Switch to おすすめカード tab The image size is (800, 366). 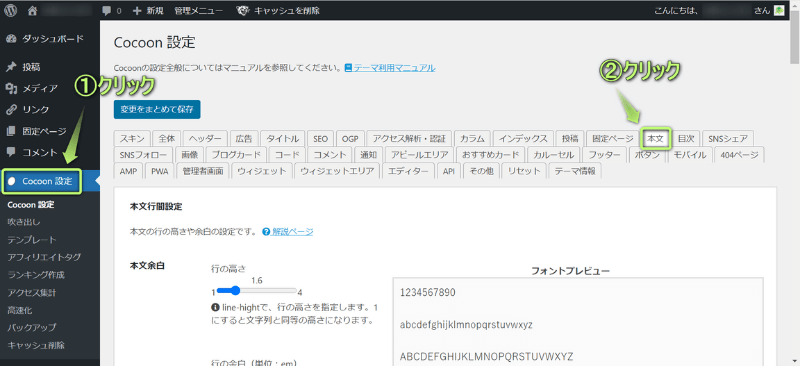tap(490, 155)
